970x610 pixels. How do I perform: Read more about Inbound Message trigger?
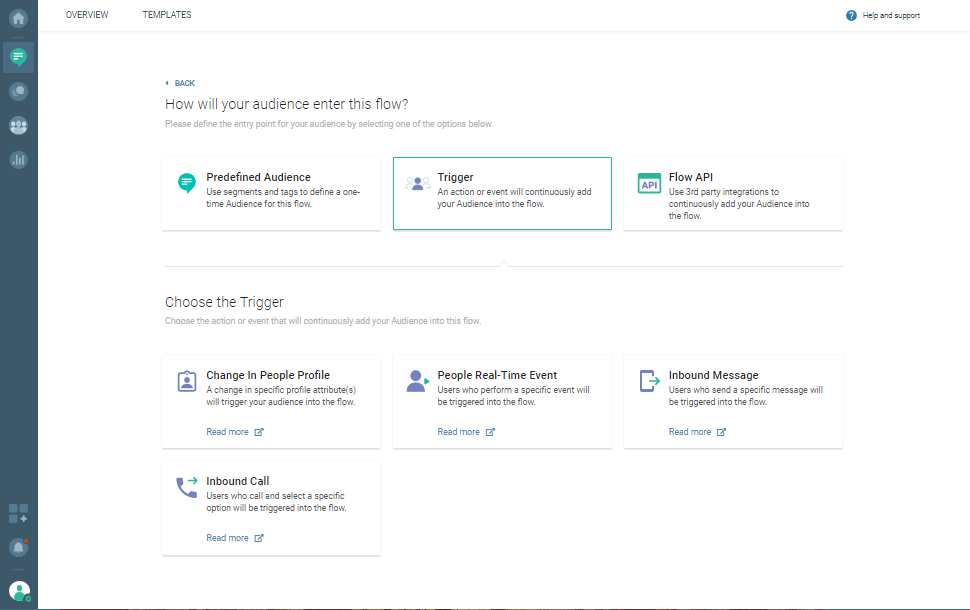tap(690, 432)
